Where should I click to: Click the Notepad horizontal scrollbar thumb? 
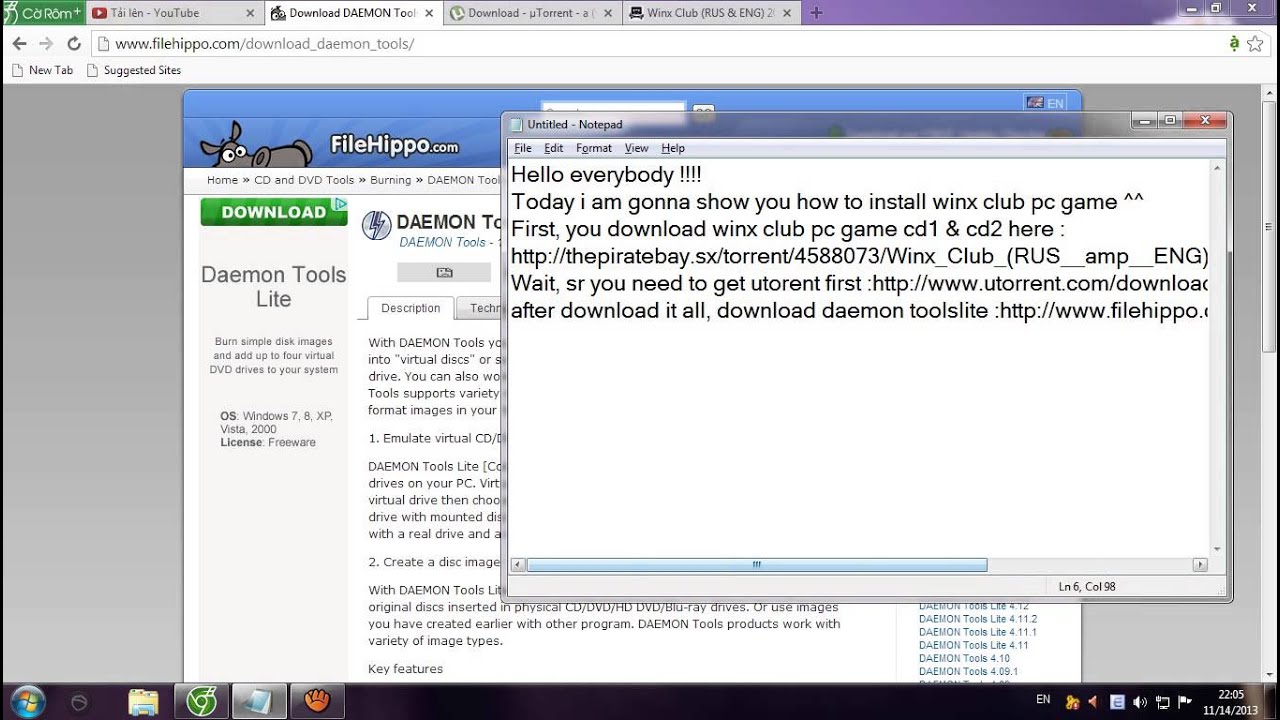[756, 565]
